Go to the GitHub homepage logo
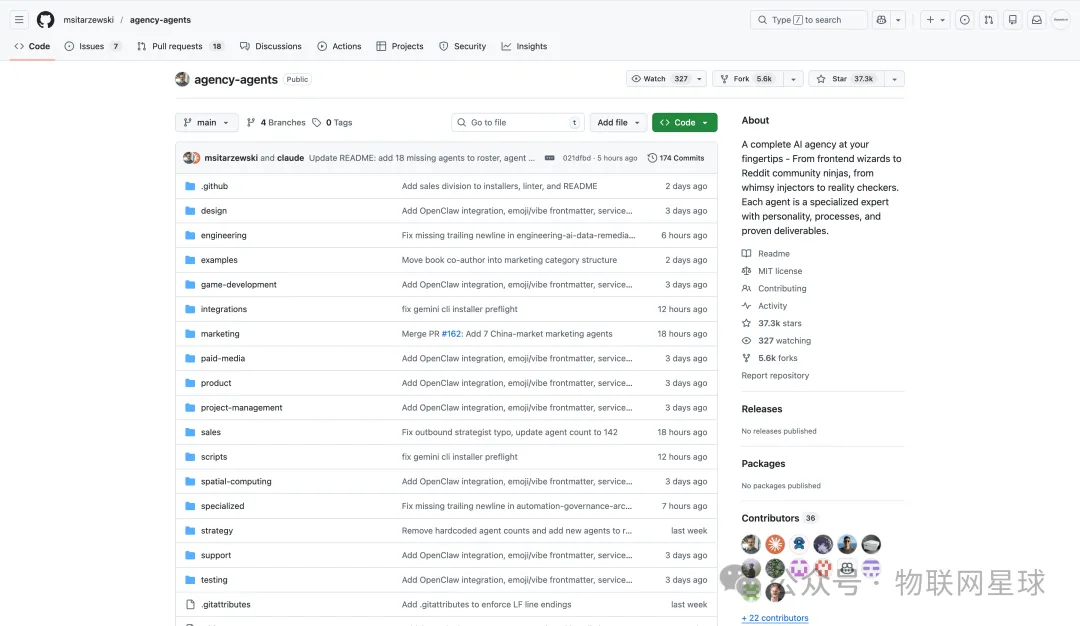1080x626 pixels. [45, 20]
